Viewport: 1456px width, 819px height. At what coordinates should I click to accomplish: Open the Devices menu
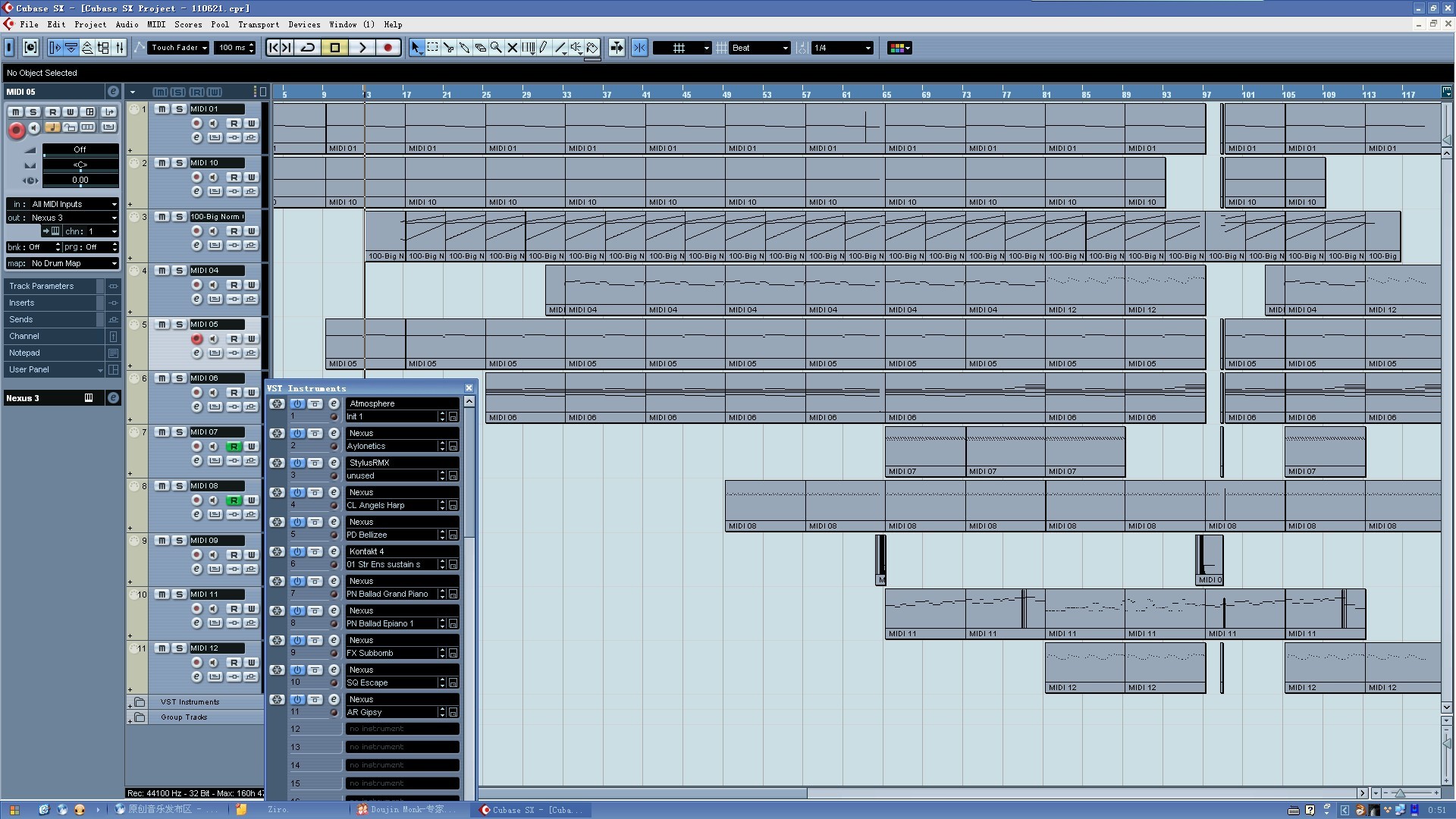click(304, 24)
